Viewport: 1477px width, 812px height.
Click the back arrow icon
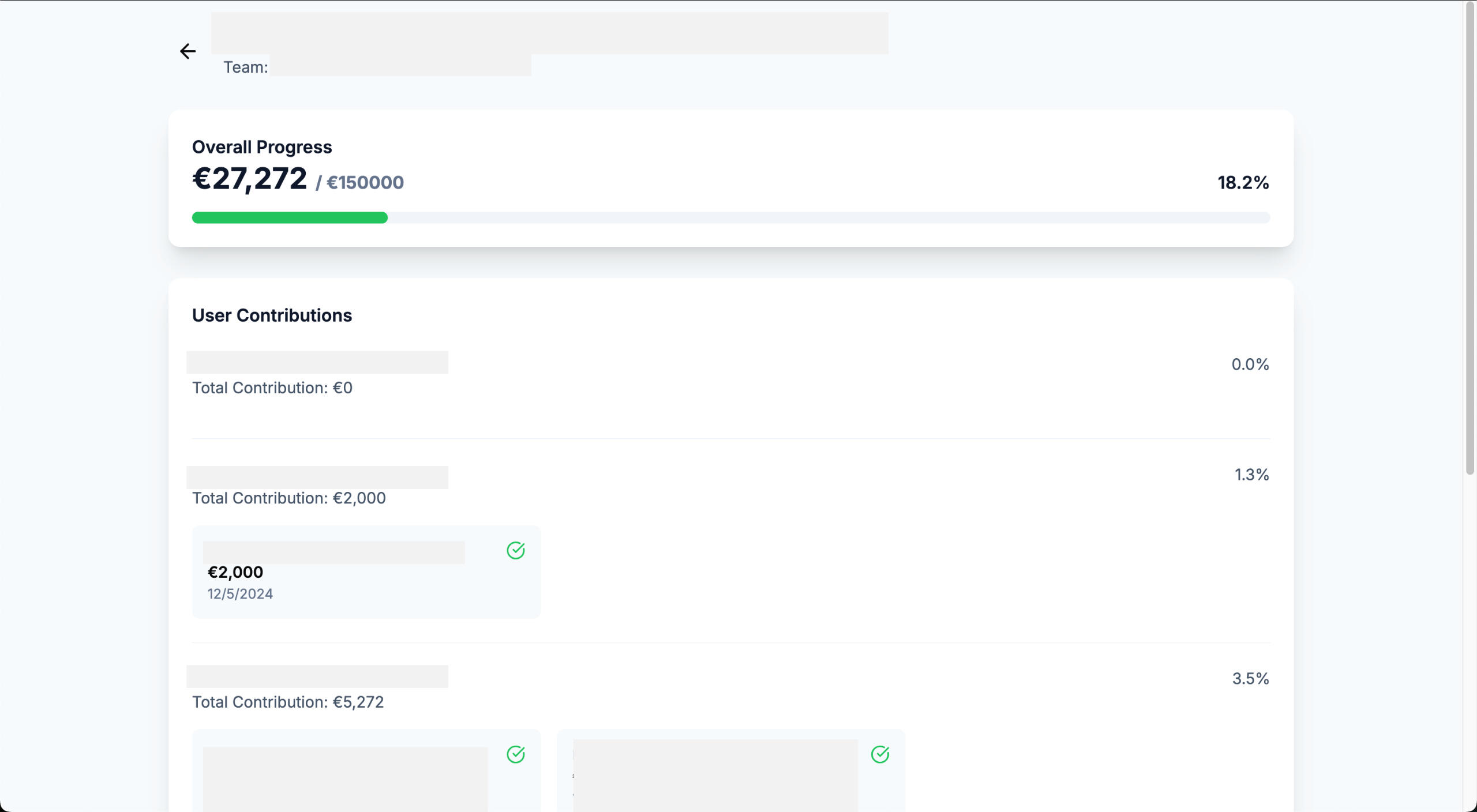pyautogui.click(x=188, y=51)
